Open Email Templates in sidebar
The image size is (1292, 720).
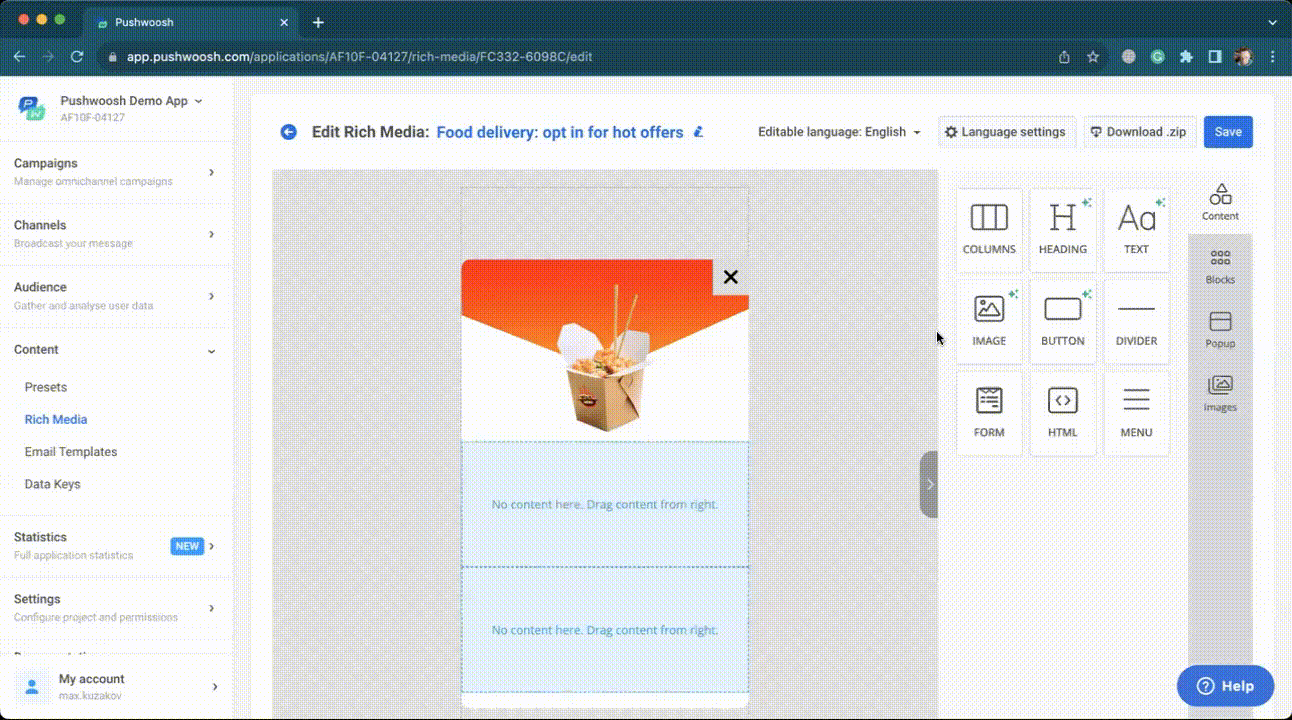[71, 452]
